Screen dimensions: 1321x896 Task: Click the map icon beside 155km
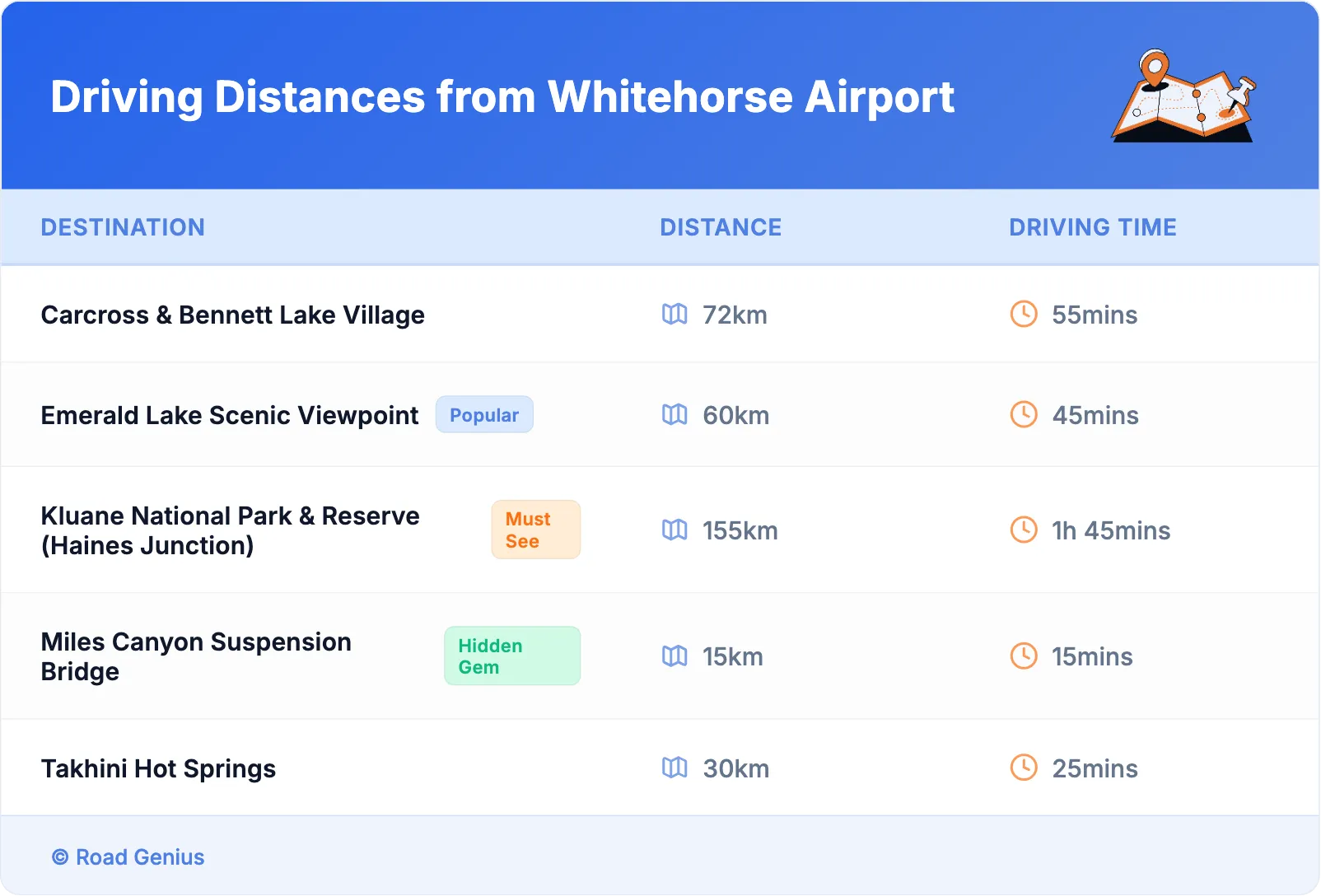(x=675, y=530)
